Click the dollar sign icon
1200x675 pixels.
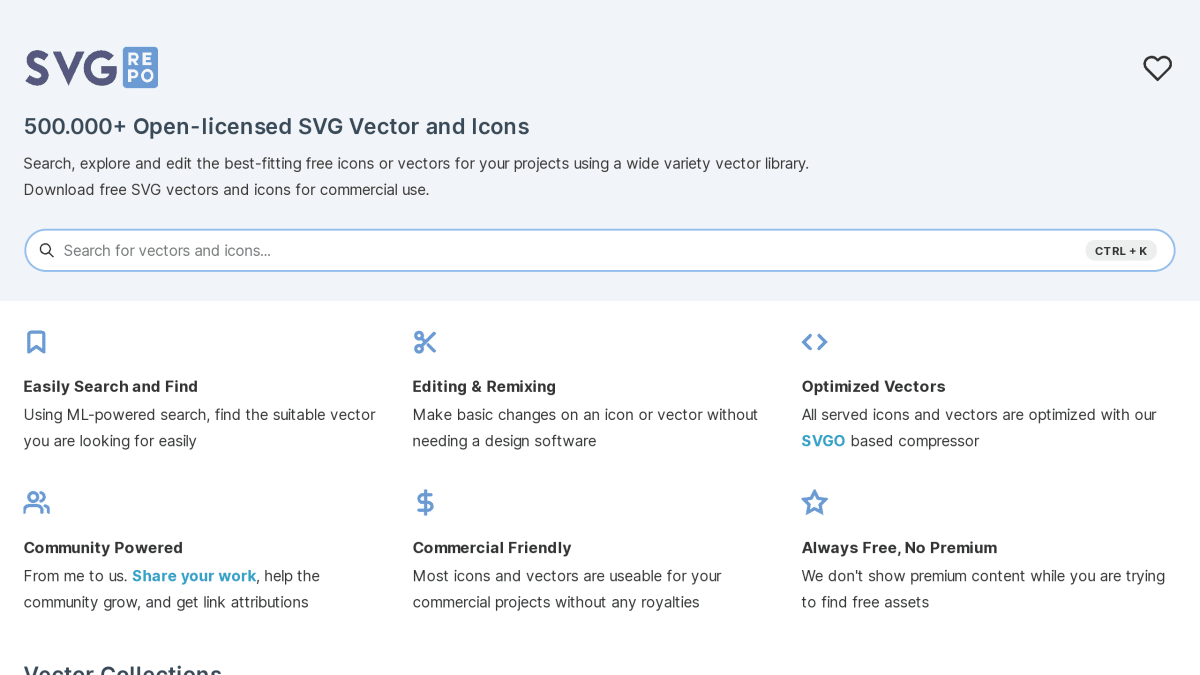pyautogui.click(x=425, y=502)
